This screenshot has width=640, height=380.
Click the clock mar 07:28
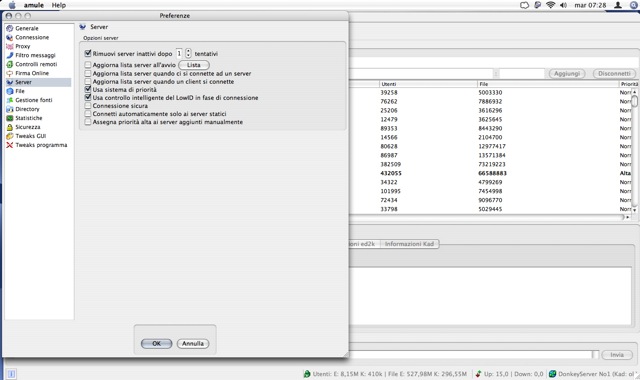[590, 5]
